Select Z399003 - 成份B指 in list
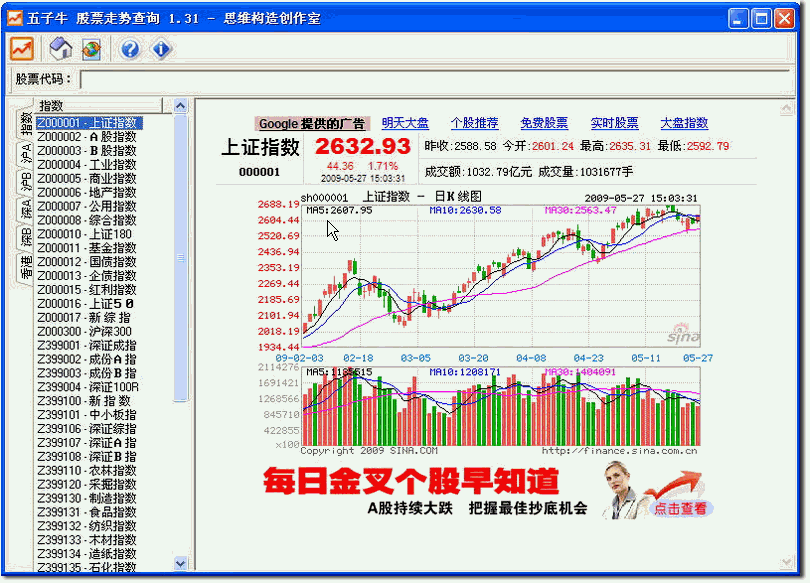 point(87,374)
